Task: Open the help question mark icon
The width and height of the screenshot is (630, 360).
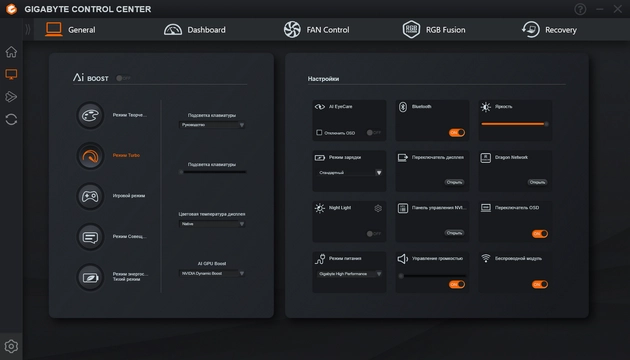Action: [x=580, y=9]
